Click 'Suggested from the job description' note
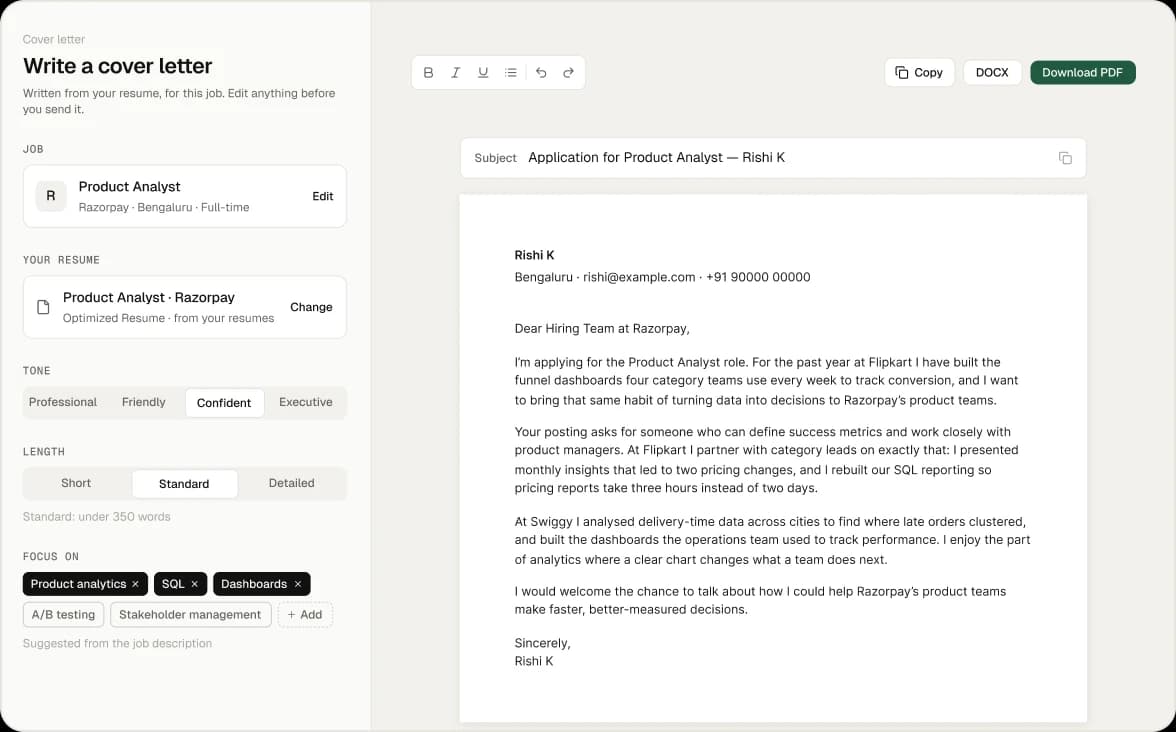Image resolution: width=1176 pixels, height=732 pixels. click(117, 644)
